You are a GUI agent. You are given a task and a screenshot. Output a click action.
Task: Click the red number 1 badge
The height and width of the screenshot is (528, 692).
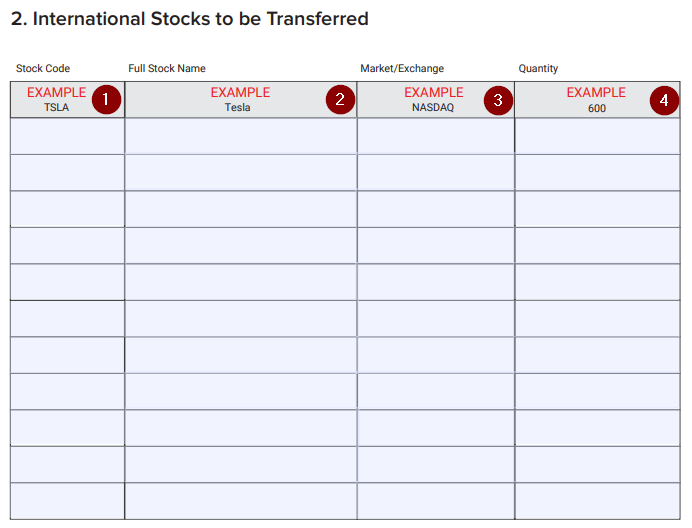[106, 100]
